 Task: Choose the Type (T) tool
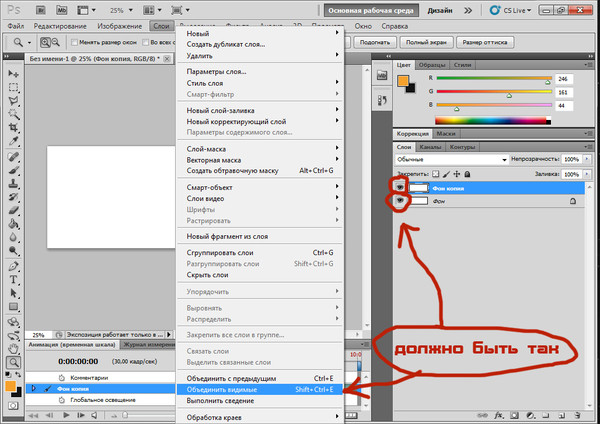pos(14,282)
